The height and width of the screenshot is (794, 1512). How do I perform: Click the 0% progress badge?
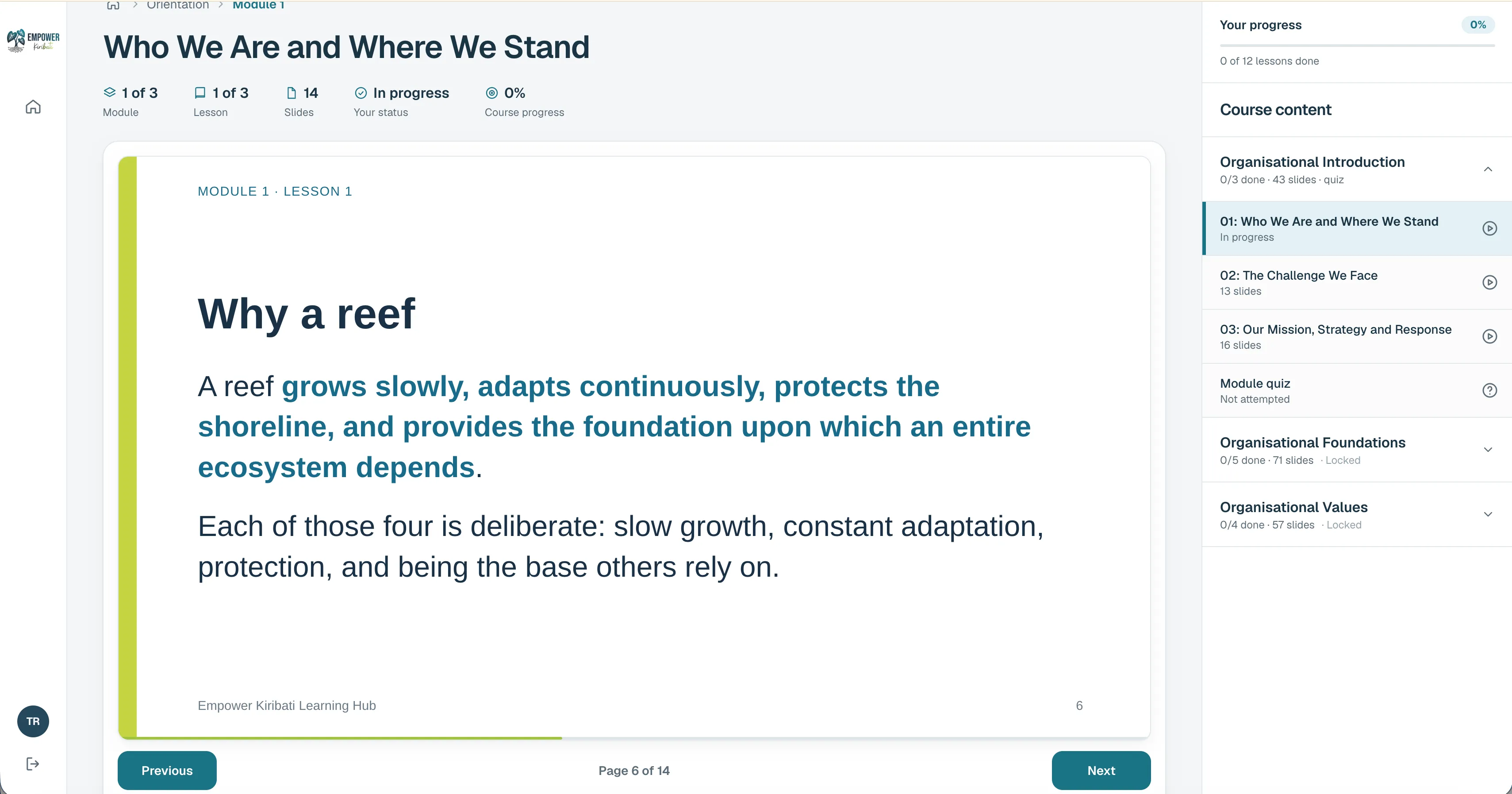(x=1477, y=25)
